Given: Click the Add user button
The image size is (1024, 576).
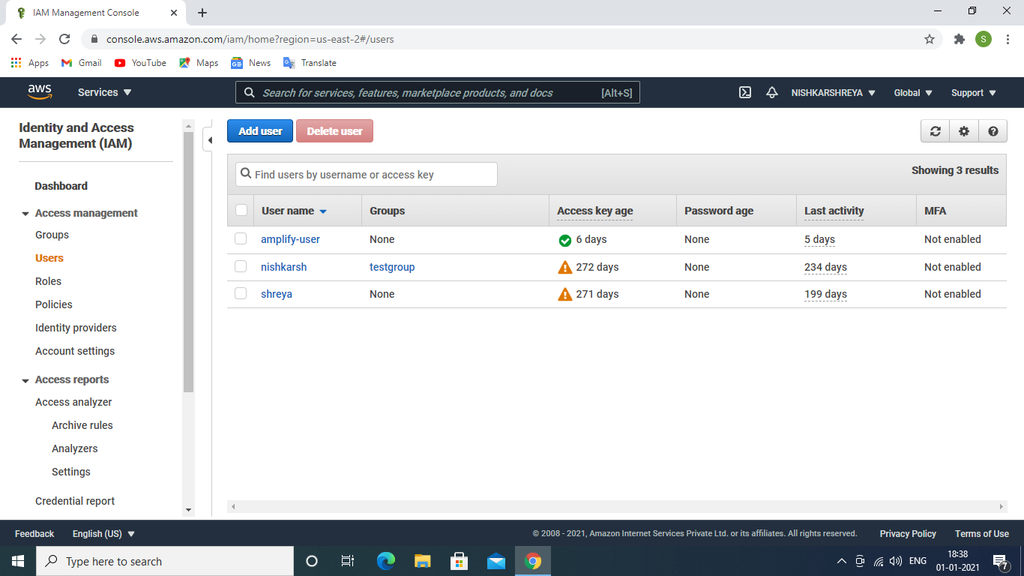Looking at the screenshot, I should (x=259, y=130).
